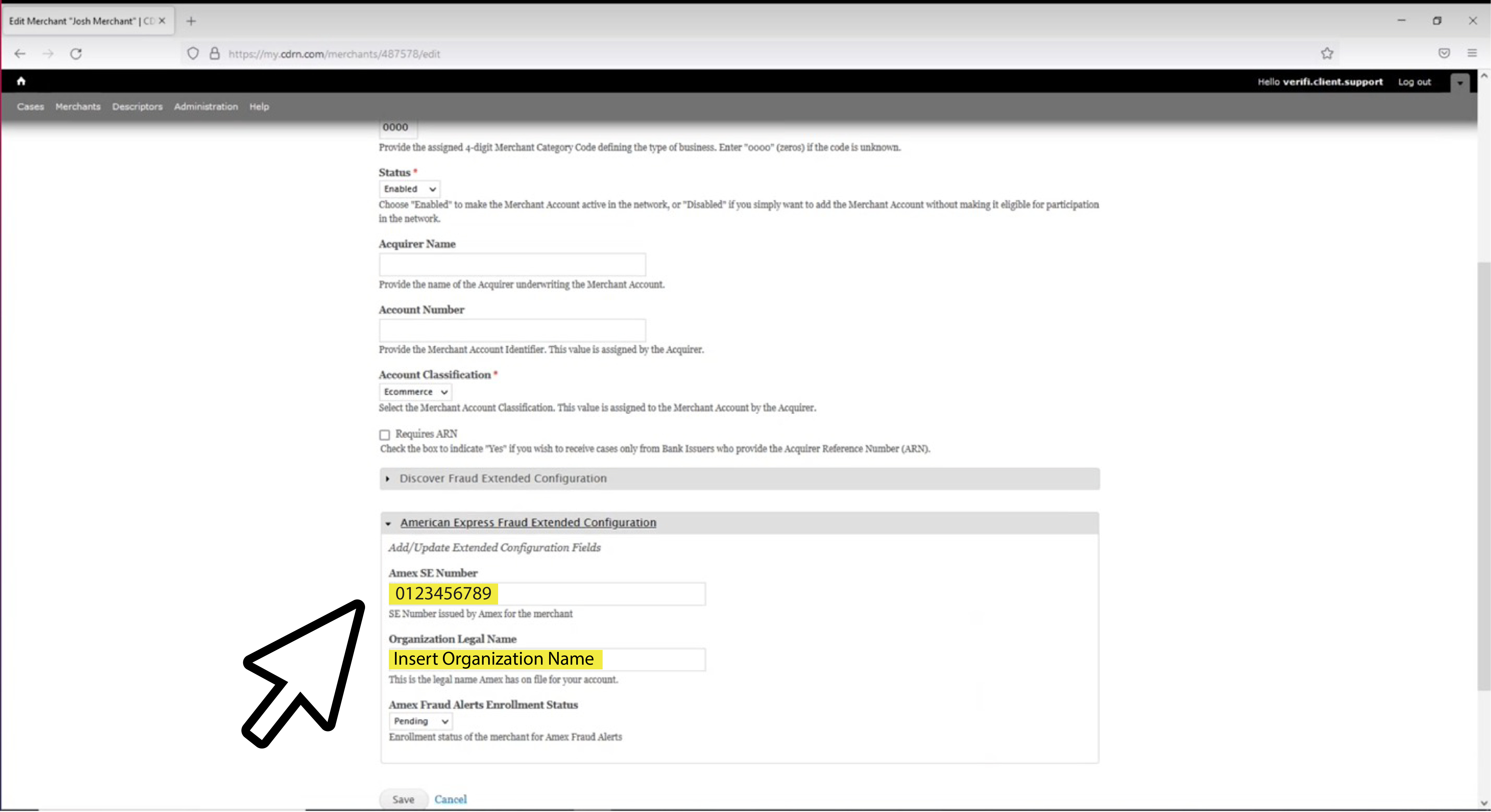Bookmark this page with the star icon
1491x812 pixels.
[1327, 54]
